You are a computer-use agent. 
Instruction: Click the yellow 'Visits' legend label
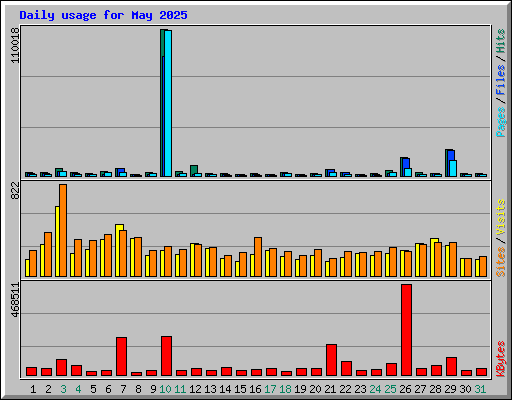click(500, 217)
